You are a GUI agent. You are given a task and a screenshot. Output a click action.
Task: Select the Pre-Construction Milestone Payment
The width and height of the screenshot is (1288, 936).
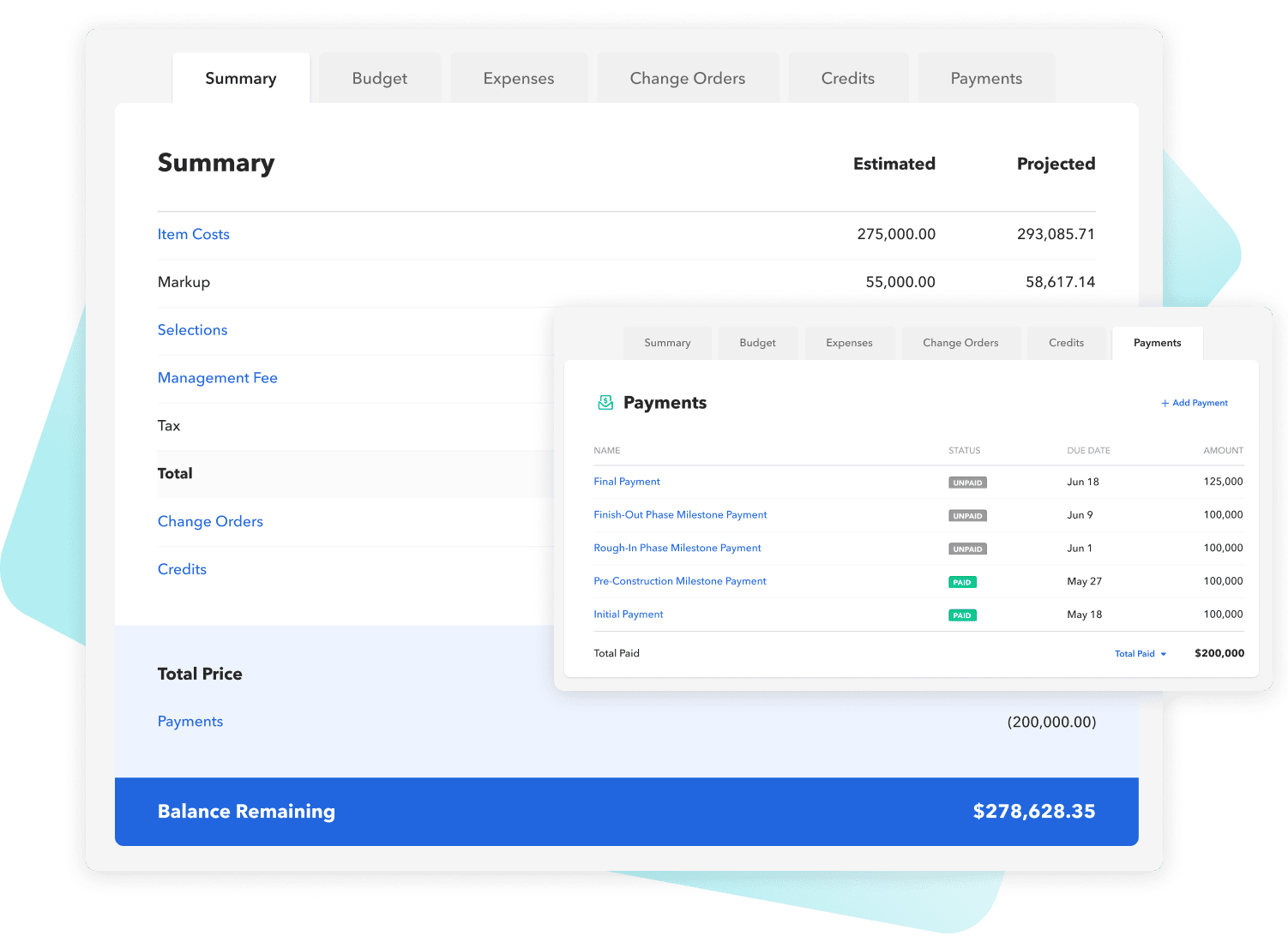point(679,581)
